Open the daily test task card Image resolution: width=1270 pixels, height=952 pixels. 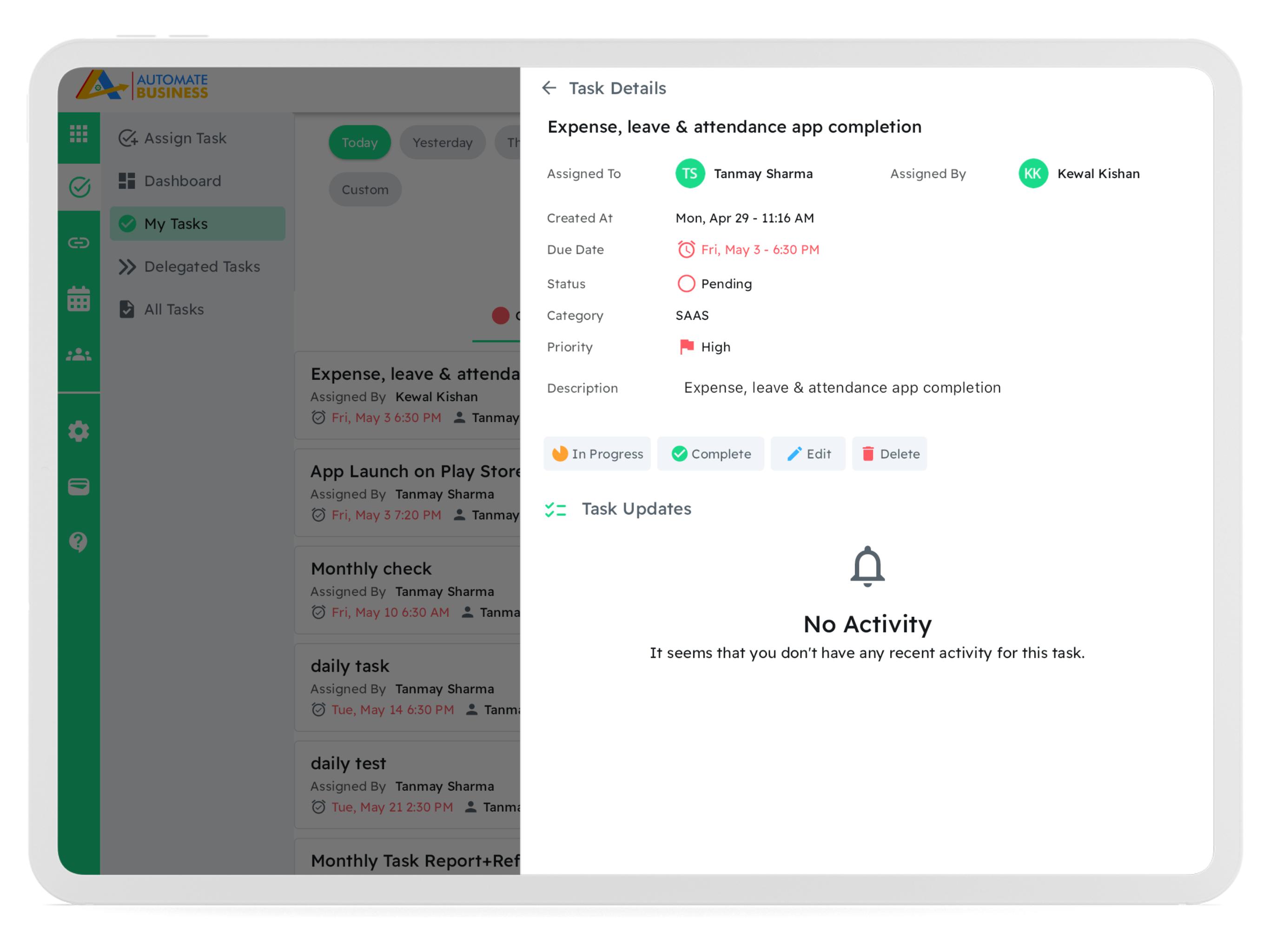point(408,784)
